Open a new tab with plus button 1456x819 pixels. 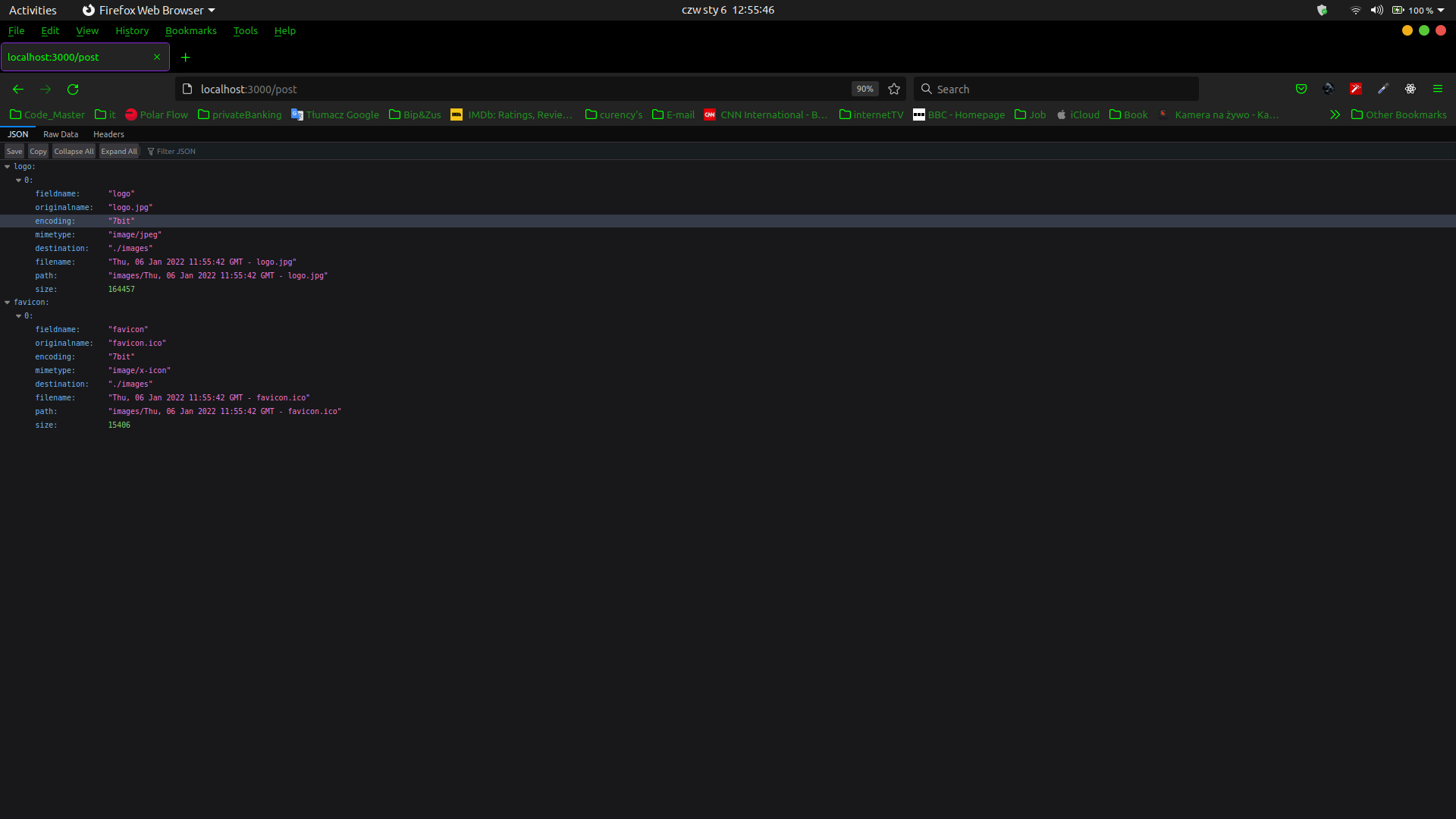click(x=185, y=58)
